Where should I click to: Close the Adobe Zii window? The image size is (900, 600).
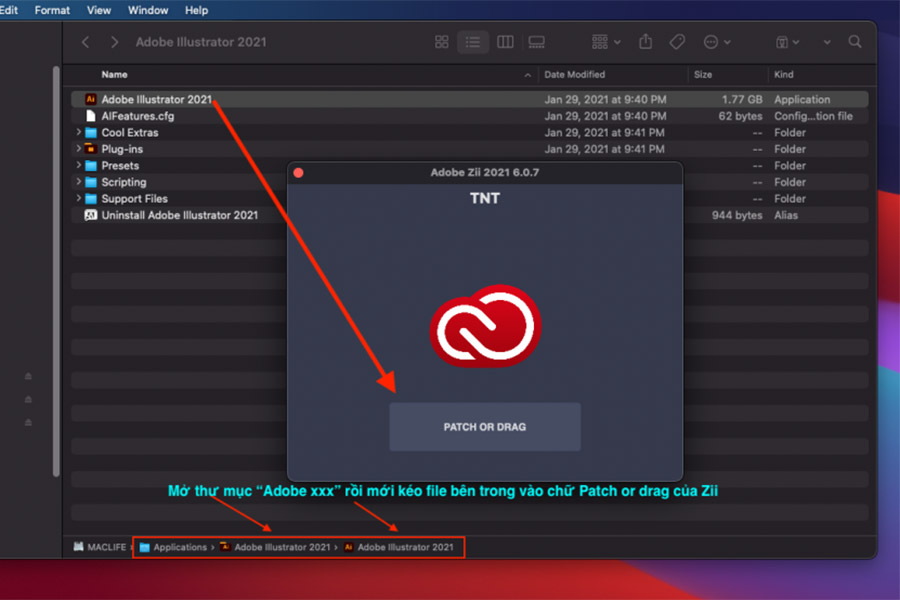pyautogui.click(x=298, y=173)
